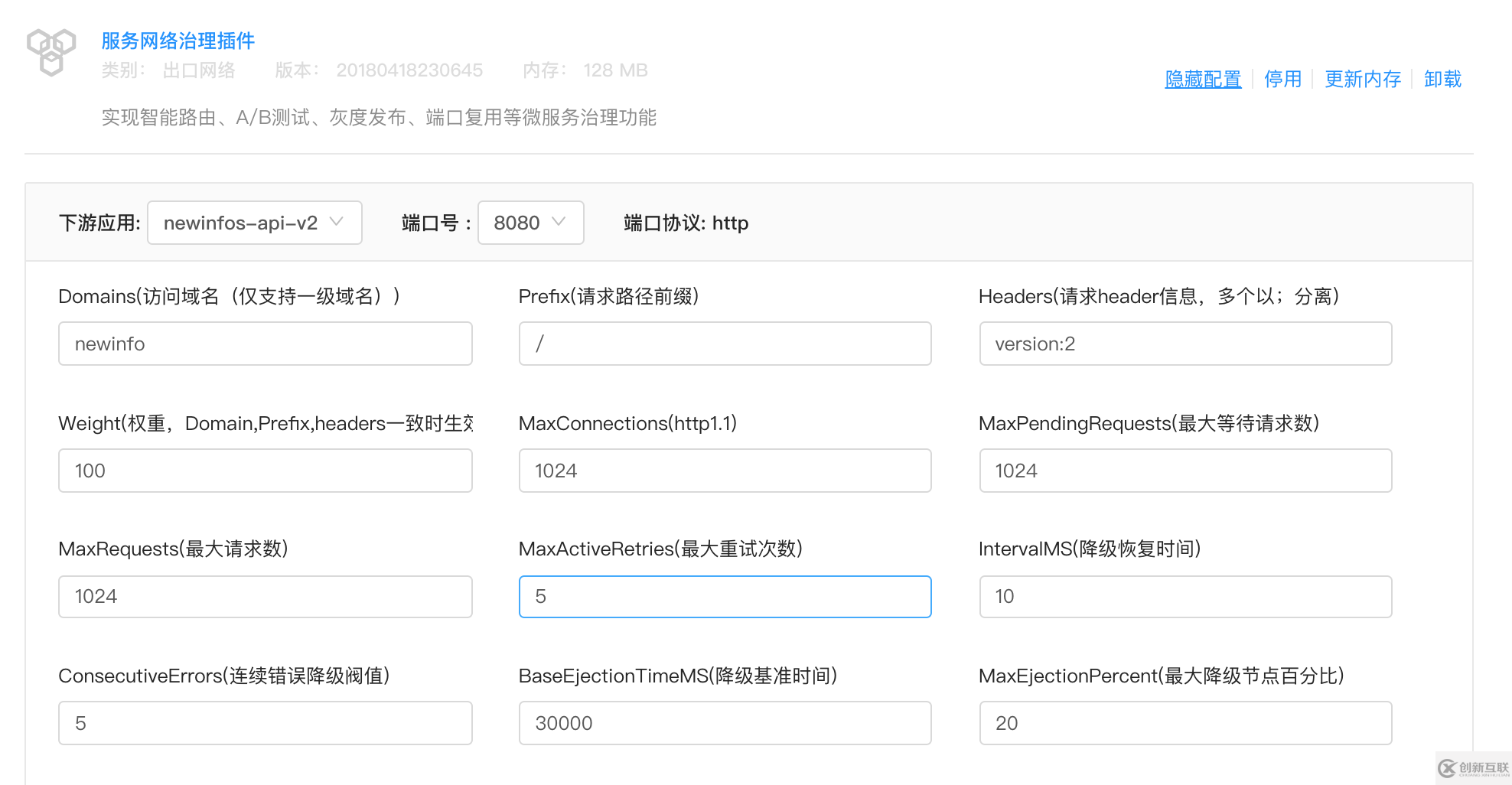Click the ConsecutiveErrors field label
This screenshot has width=1512, height=785.
(224, 676)
